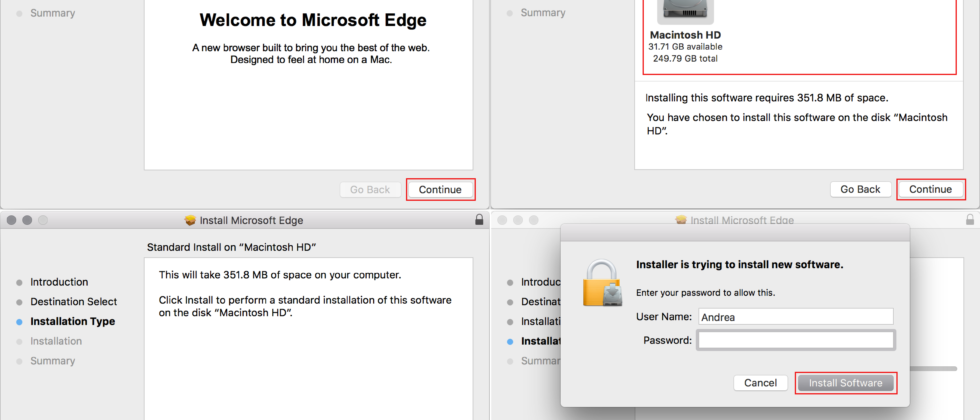Image resolution: width=980 pixels, height=420 pixels.
Task: Select Summary step in the Welcome window sidebar
Action: point(52,12)
